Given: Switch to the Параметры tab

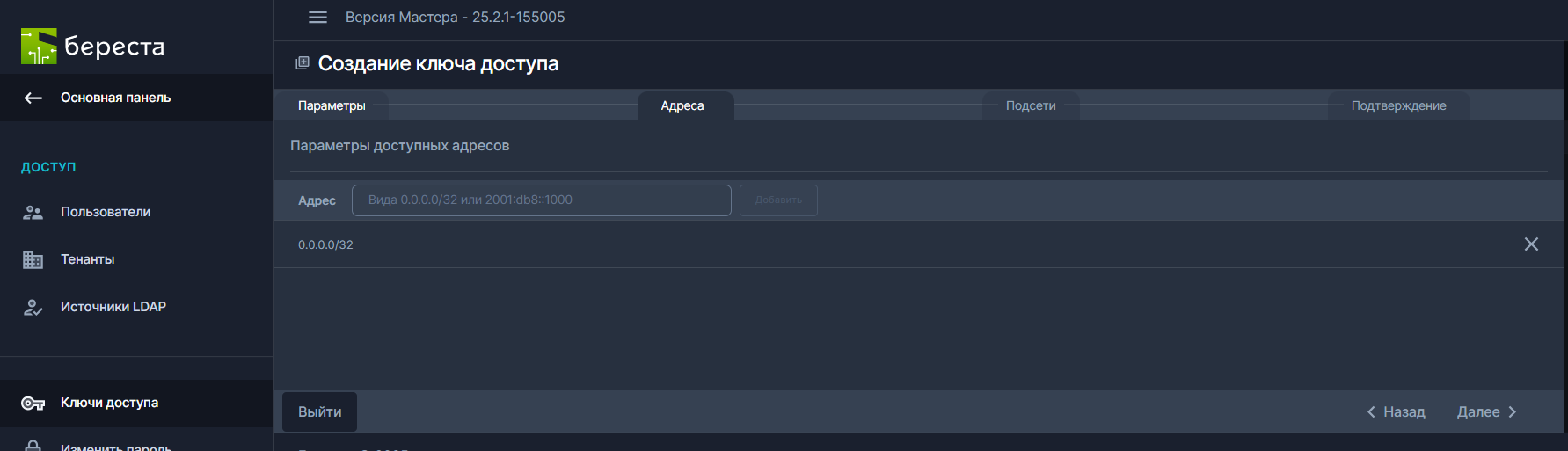Looking at the screenshot, I should pyautogui.click(x=332, y=105).
